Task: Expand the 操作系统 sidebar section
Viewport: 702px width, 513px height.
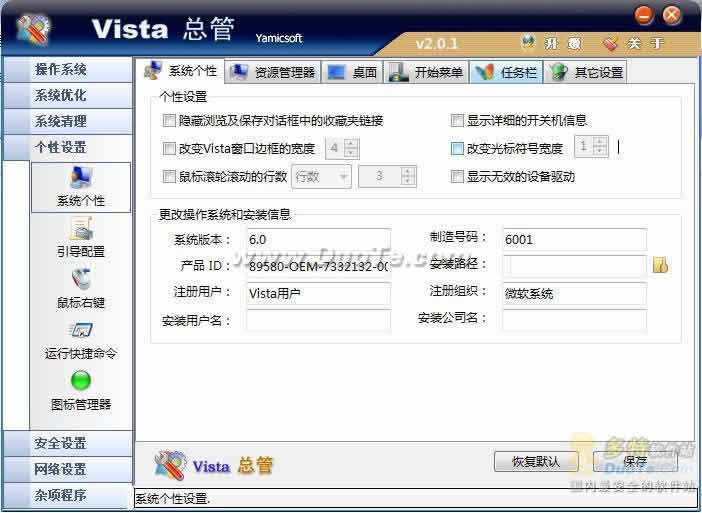Action: tap(68, 69)
